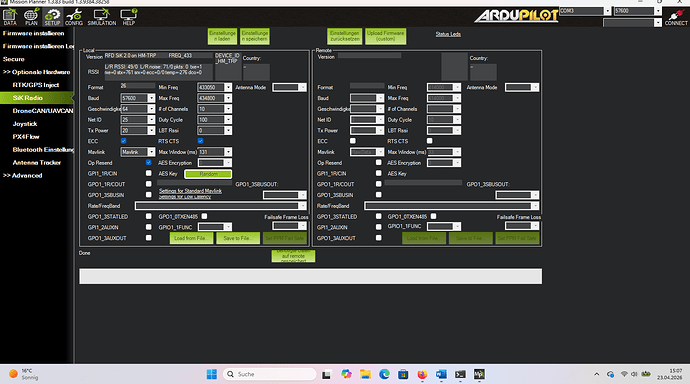Enable the local GPO1_1R/COUT checkbox
This screenshot has width=690, height=384.
(x=149, y=184)
